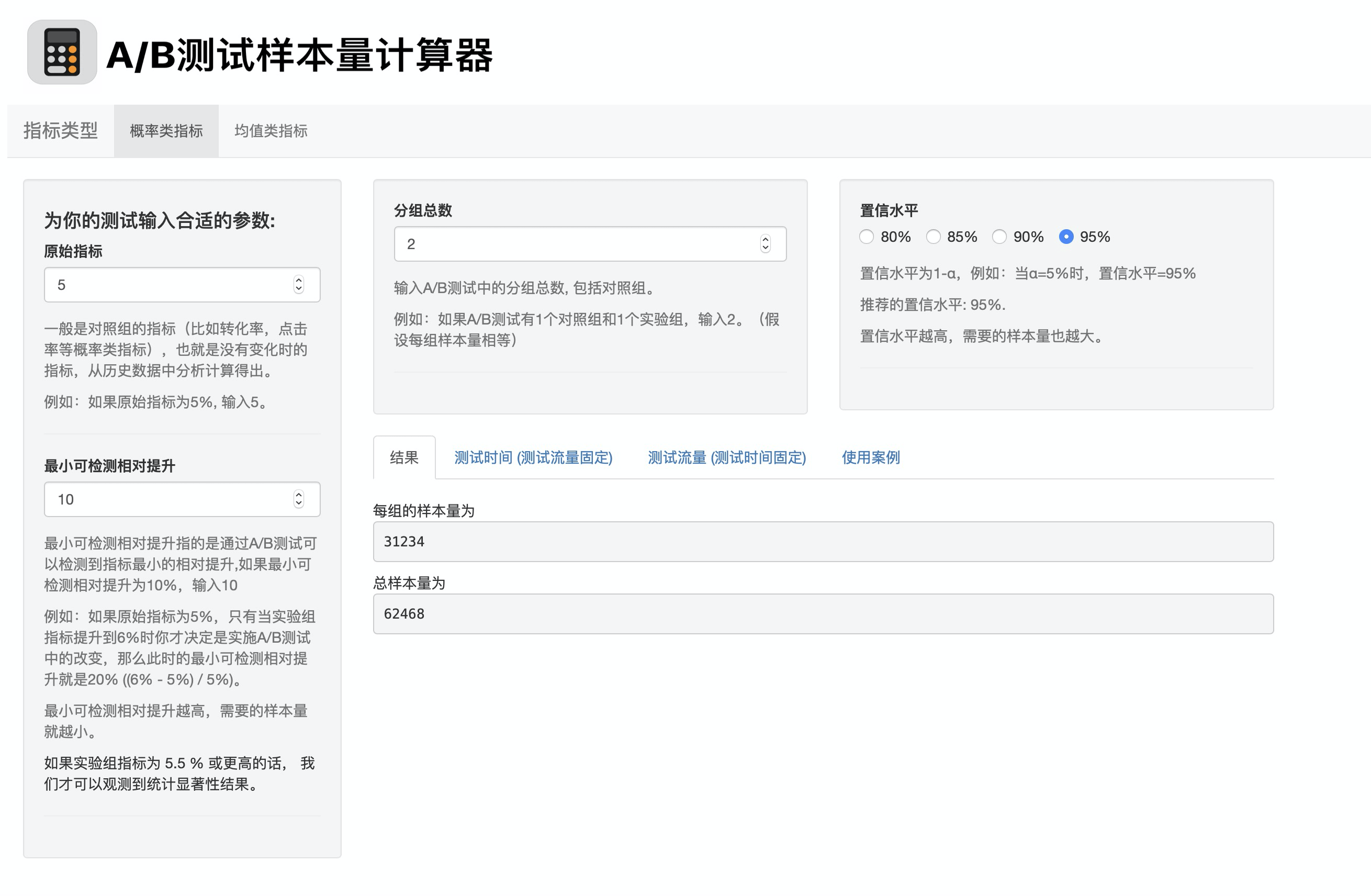Select the 80% confidence level radio
Image resolution: width=1371 pixels, height=896 pixels.
pyautogui.click(x=867, y=237)
